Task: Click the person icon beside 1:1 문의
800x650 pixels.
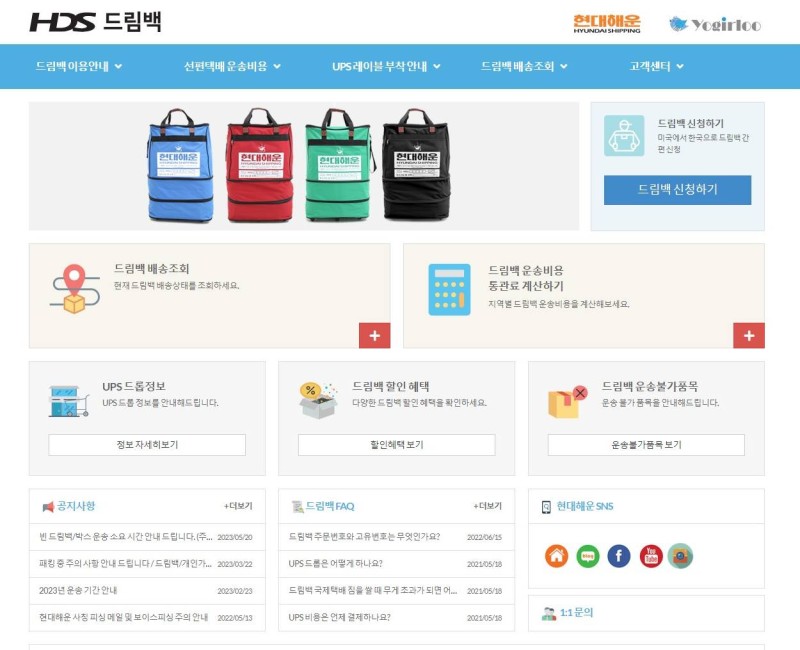Action: [548, 613]
